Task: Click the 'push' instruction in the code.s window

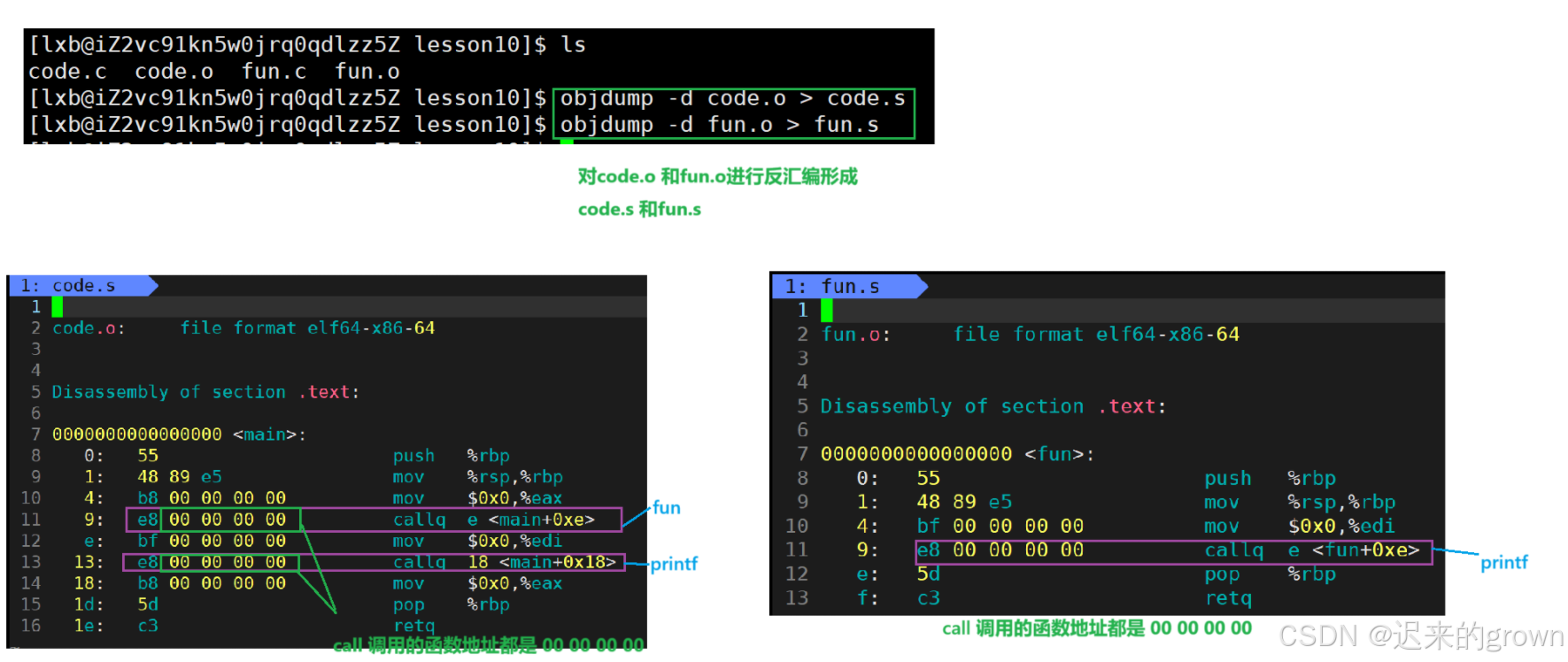Action: (x=413, y=456)
